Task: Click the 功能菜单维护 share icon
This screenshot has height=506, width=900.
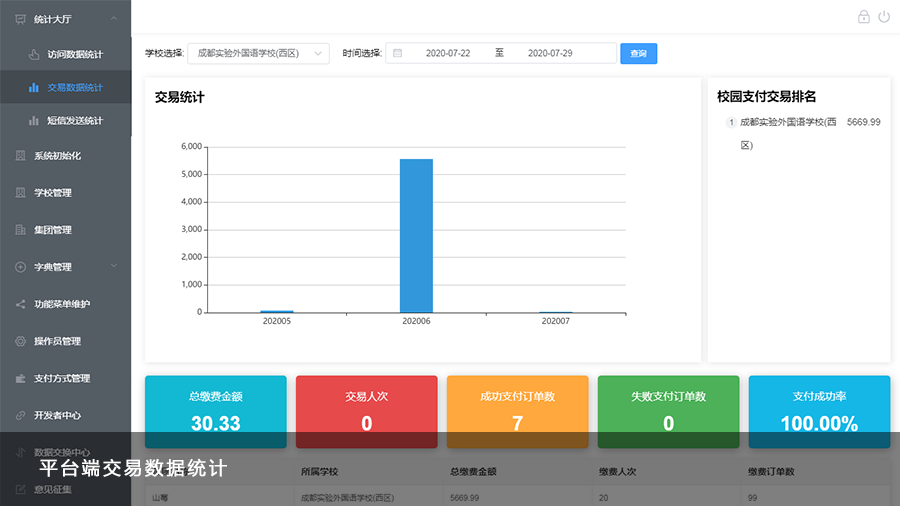Action: pyautogui.click(x=21, y=304)
